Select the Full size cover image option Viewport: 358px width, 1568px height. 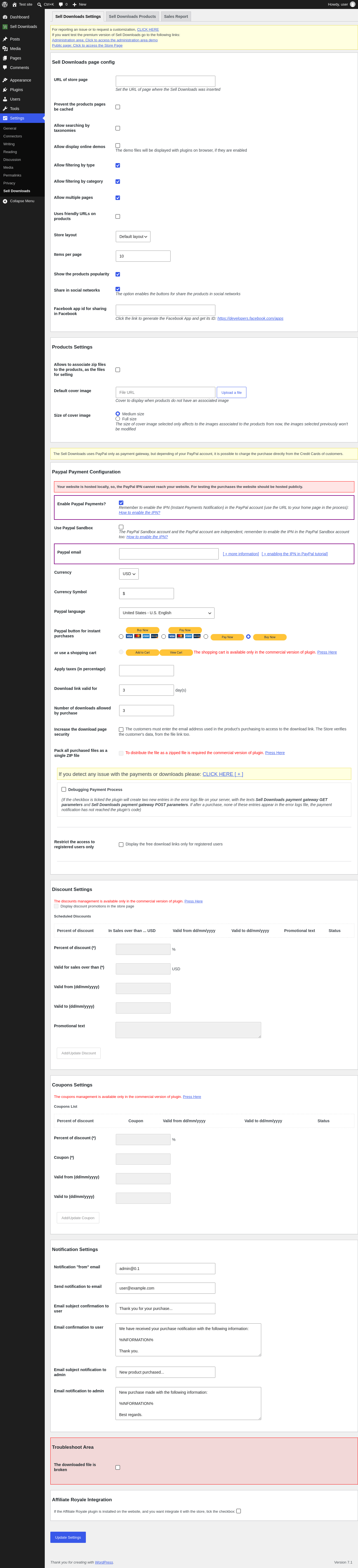[118, 419]
